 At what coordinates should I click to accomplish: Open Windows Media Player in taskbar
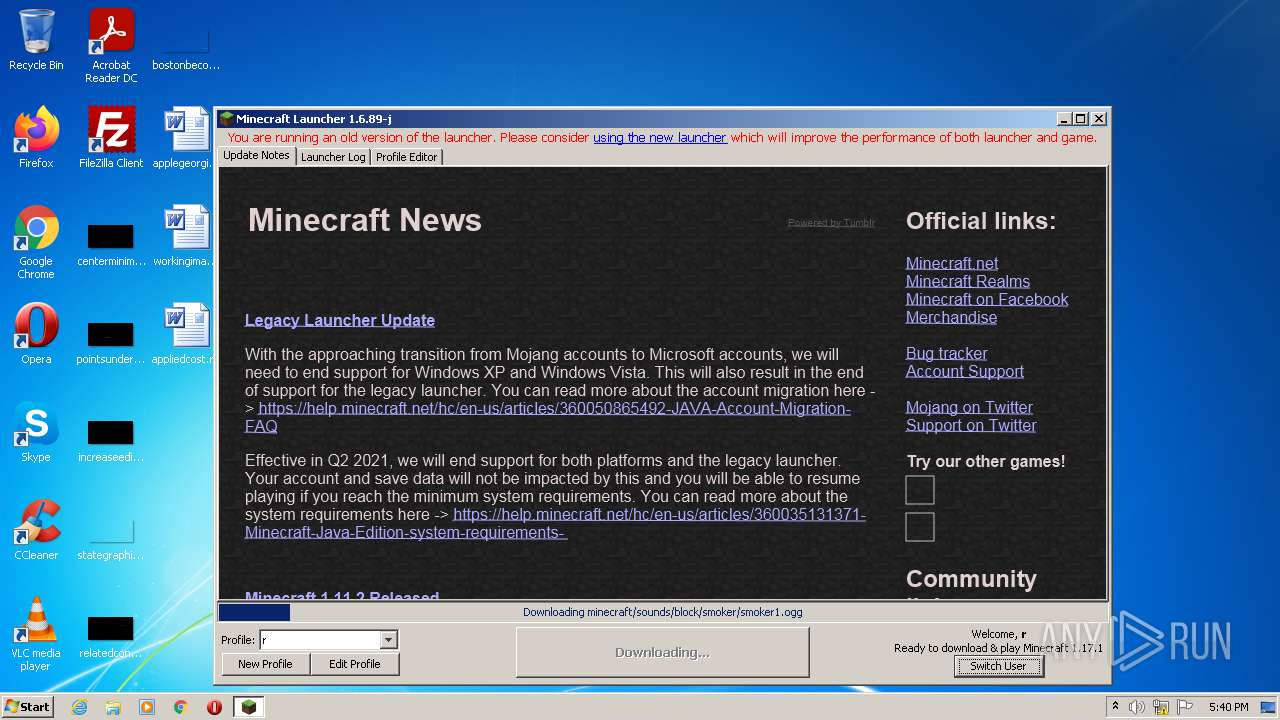click(x=147, y=707)
